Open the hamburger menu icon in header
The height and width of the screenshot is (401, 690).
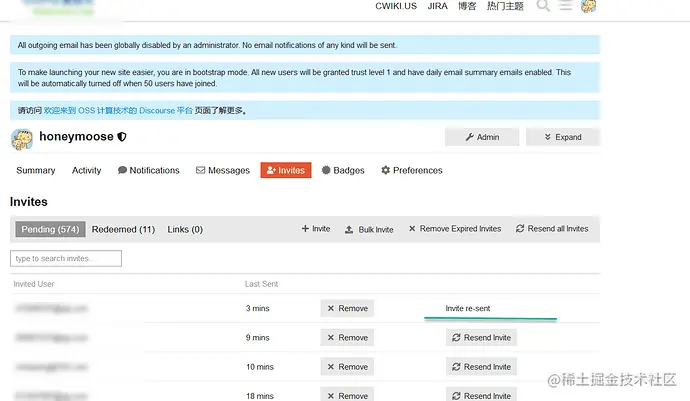coord(565,6)
